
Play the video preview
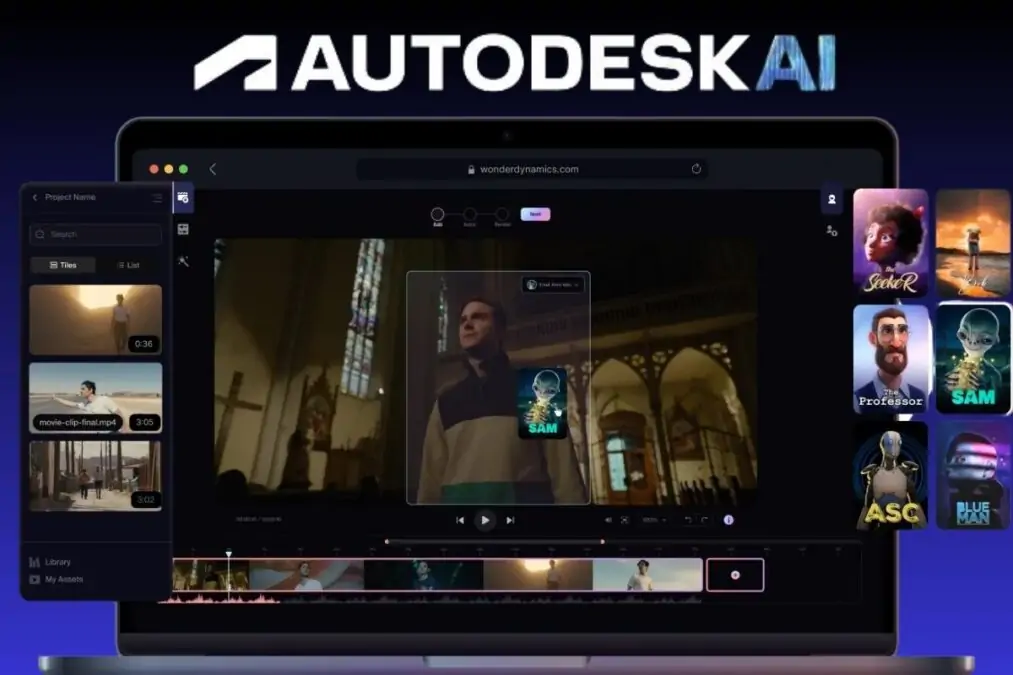tap(485, 520)
